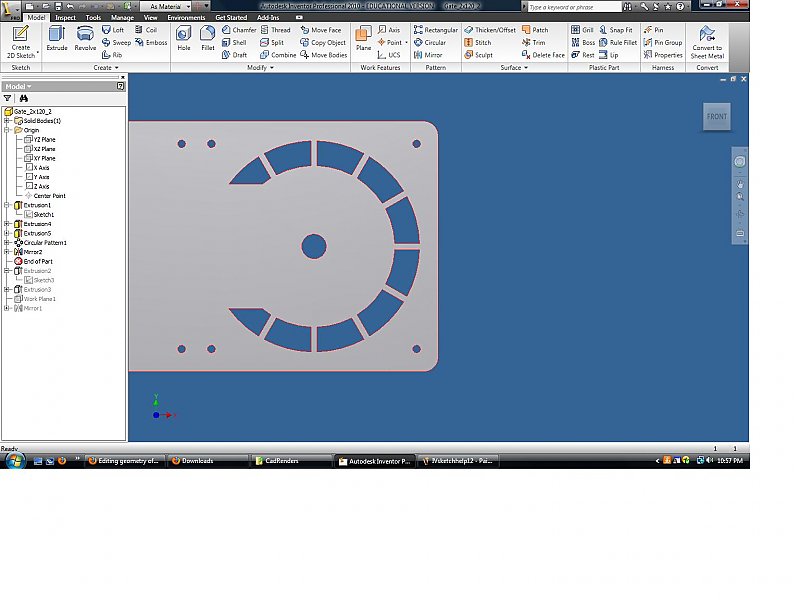Click the FRONT face of ViewCube
The image size is (800, 600).
coord(716,116)
